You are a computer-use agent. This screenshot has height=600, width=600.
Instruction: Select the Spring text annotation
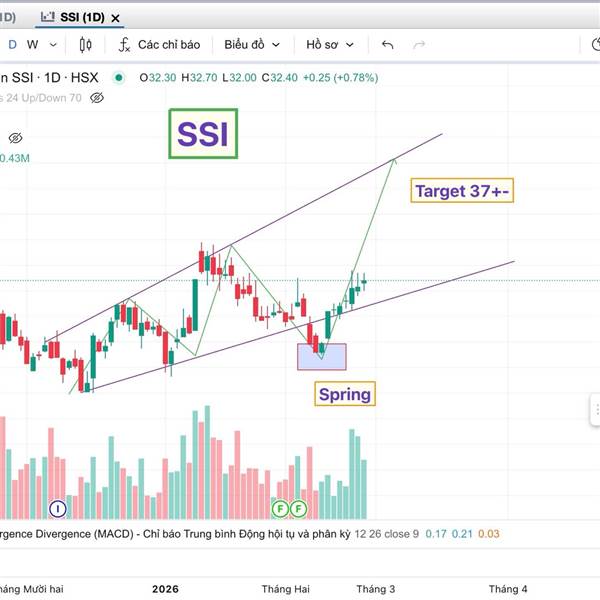coord(345,394)
